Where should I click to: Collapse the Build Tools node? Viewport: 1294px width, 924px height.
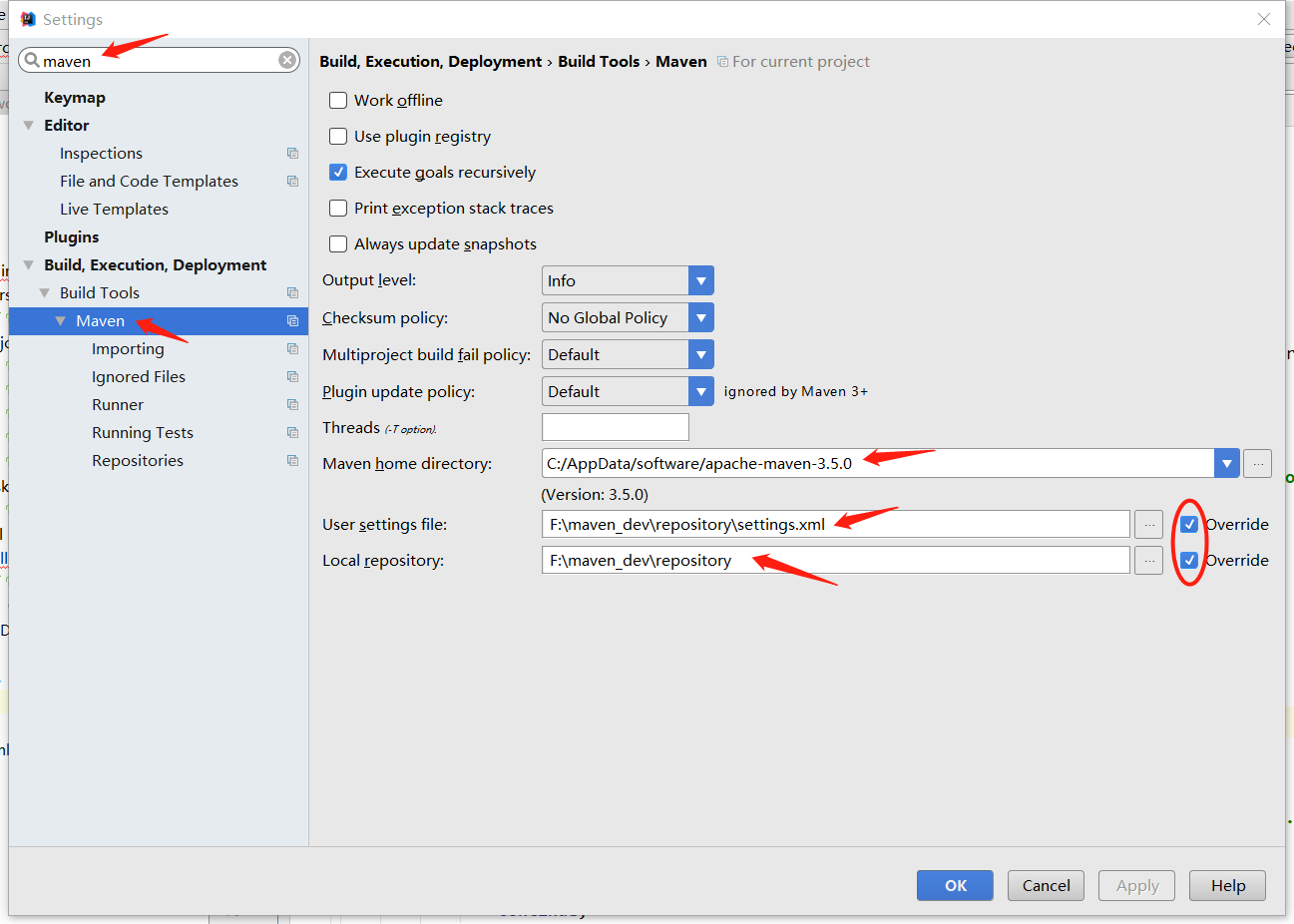point(44,292)
